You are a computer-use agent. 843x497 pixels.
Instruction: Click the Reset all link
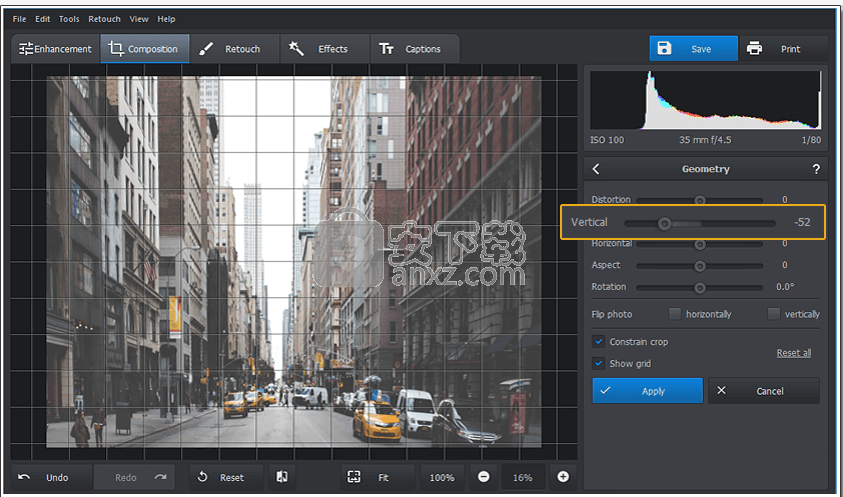(794, 353)
